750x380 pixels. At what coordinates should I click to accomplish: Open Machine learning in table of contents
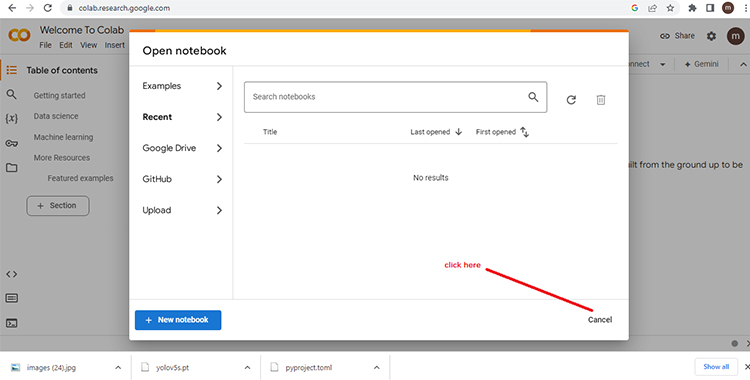click(x=63, y=137)
